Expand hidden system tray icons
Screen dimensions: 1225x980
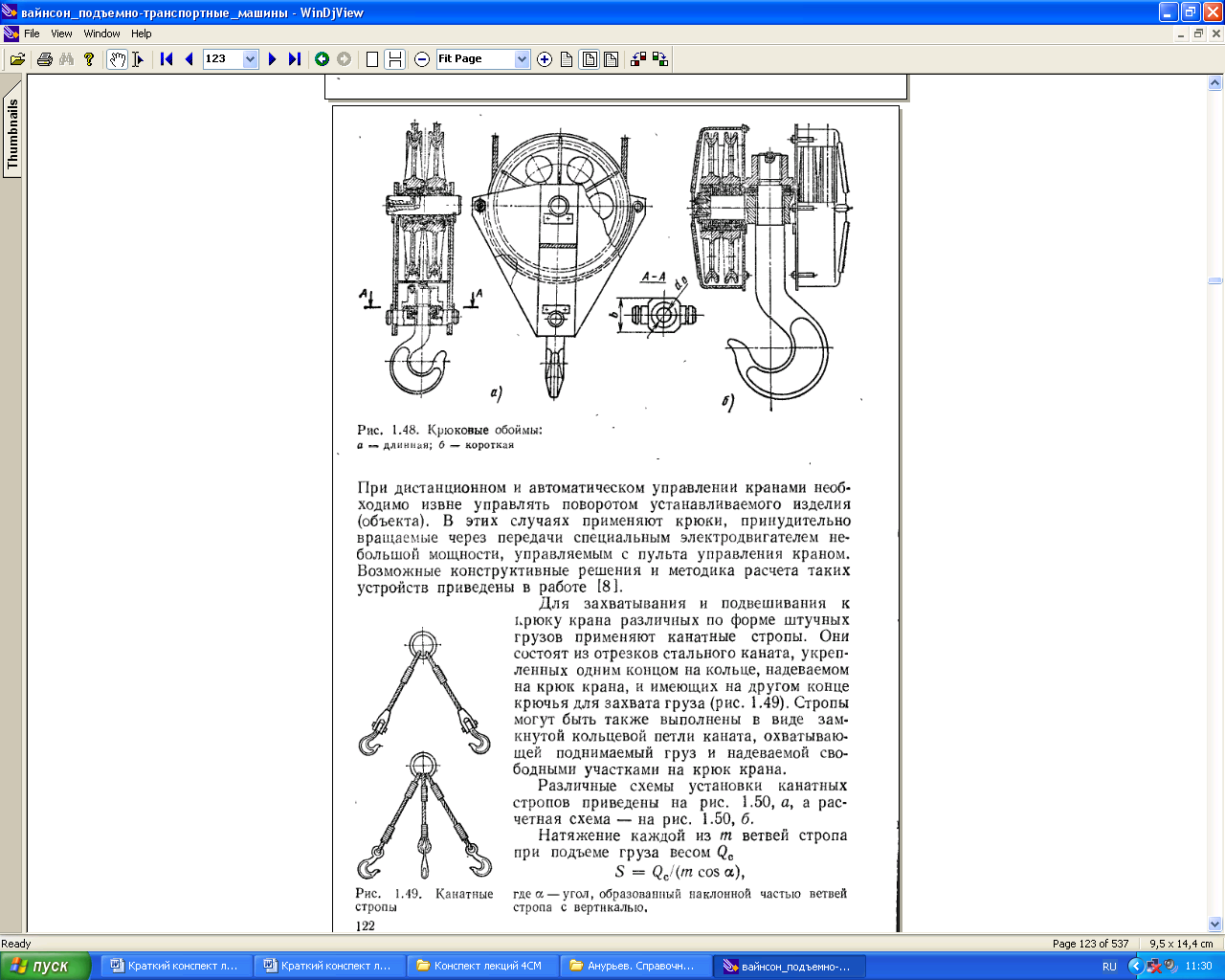(x=1136, y=967)
